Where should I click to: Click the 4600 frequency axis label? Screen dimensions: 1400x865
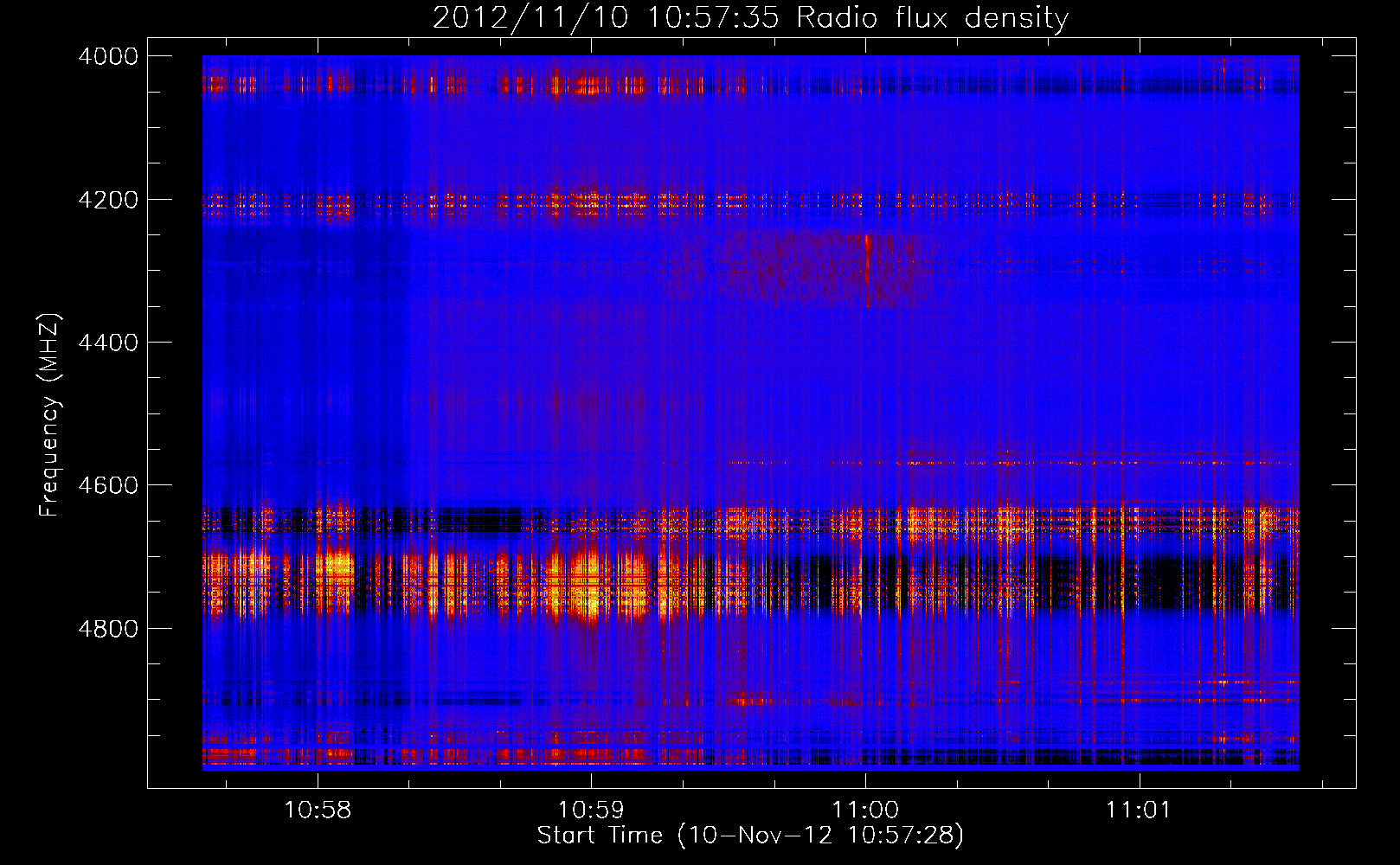pos(108,485)
